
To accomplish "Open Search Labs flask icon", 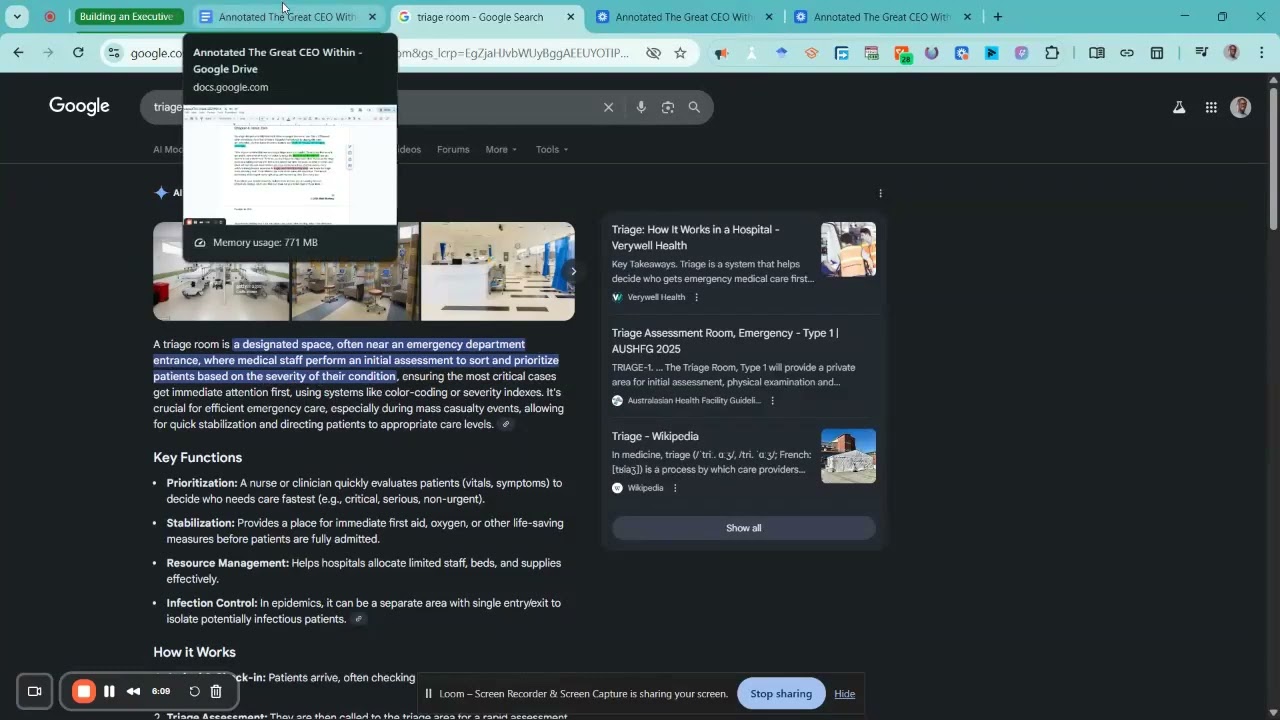I will coord(1179,107).
